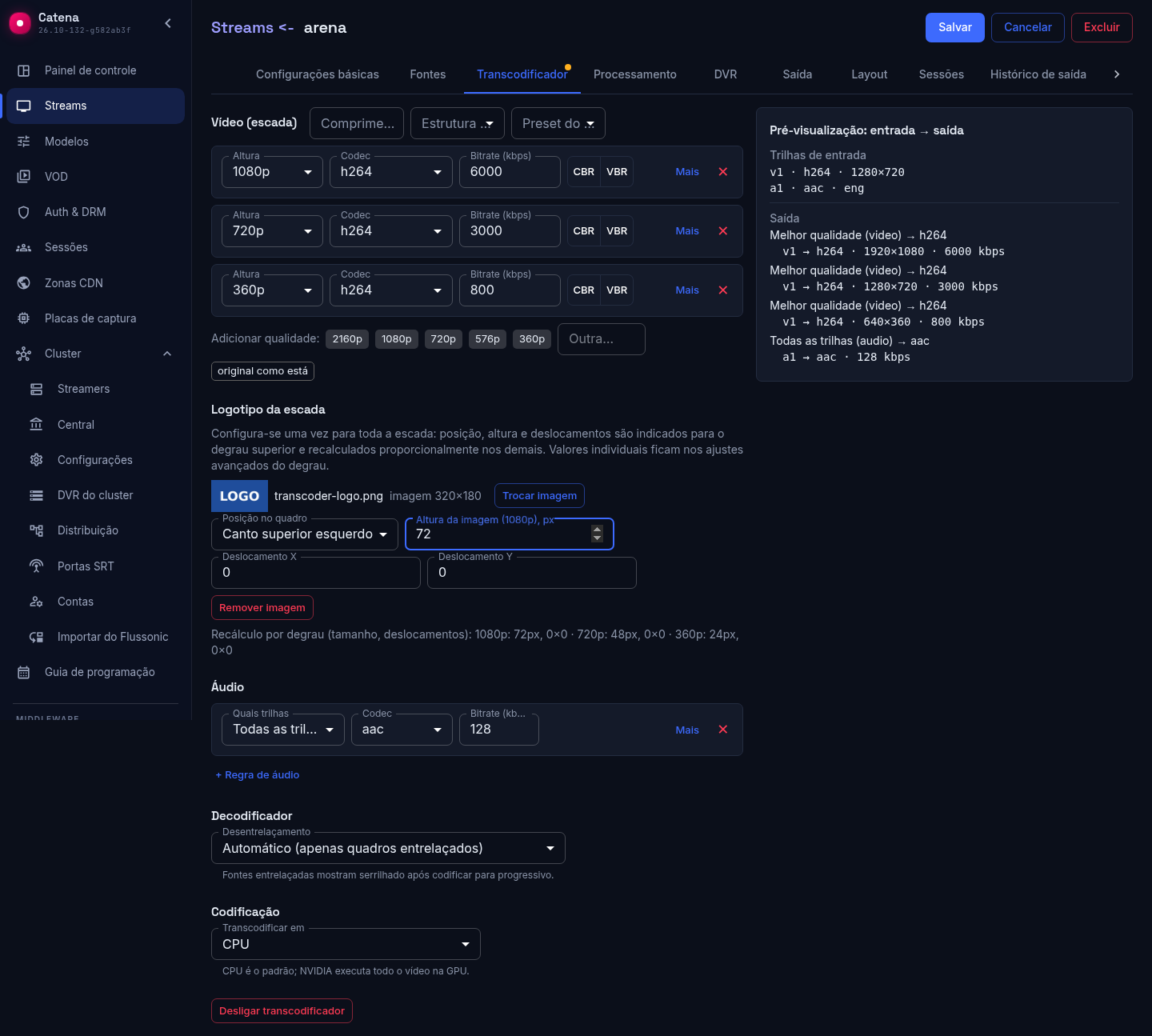Open the 1080p Altura dropdown

coord(272,172)
